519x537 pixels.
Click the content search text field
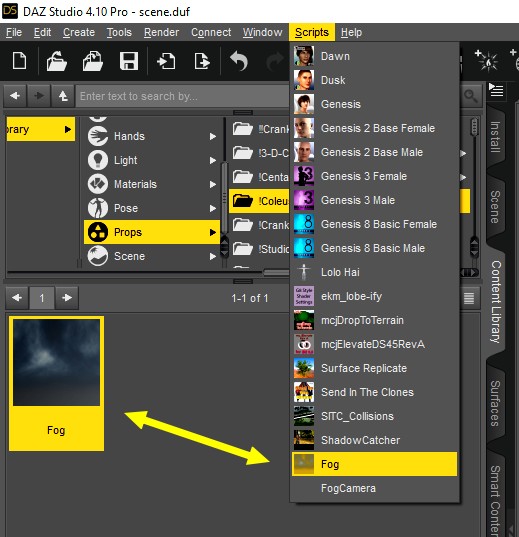[183, 96]
